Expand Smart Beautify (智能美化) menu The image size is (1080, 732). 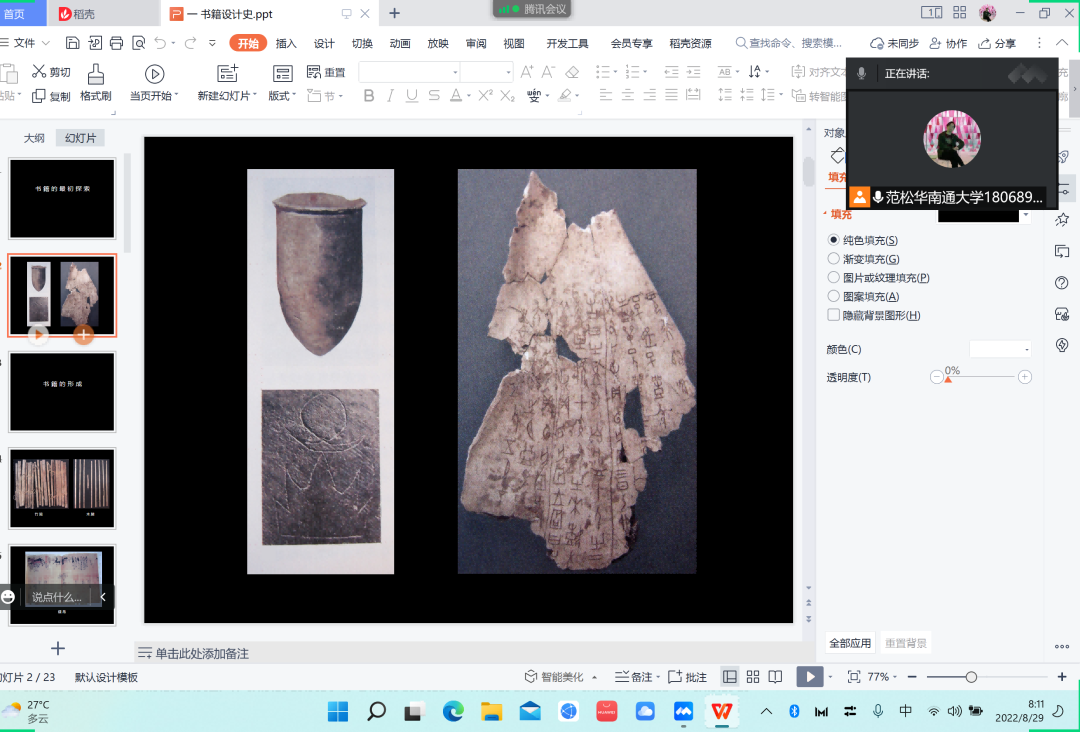click(x=594, y=677)
